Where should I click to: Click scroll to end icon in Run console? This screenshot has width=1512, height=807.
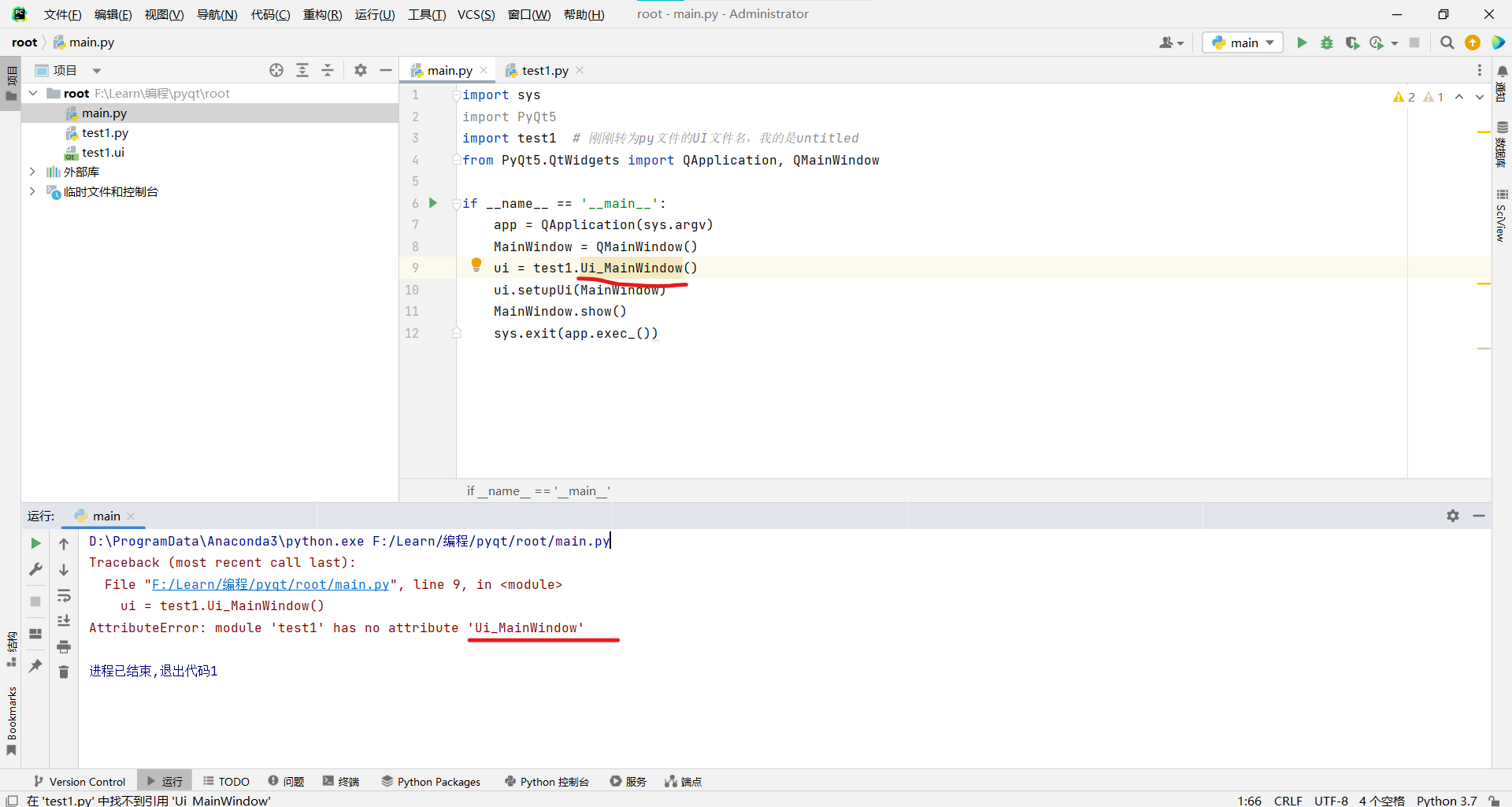pyautogui.click(x=64, y=620)
